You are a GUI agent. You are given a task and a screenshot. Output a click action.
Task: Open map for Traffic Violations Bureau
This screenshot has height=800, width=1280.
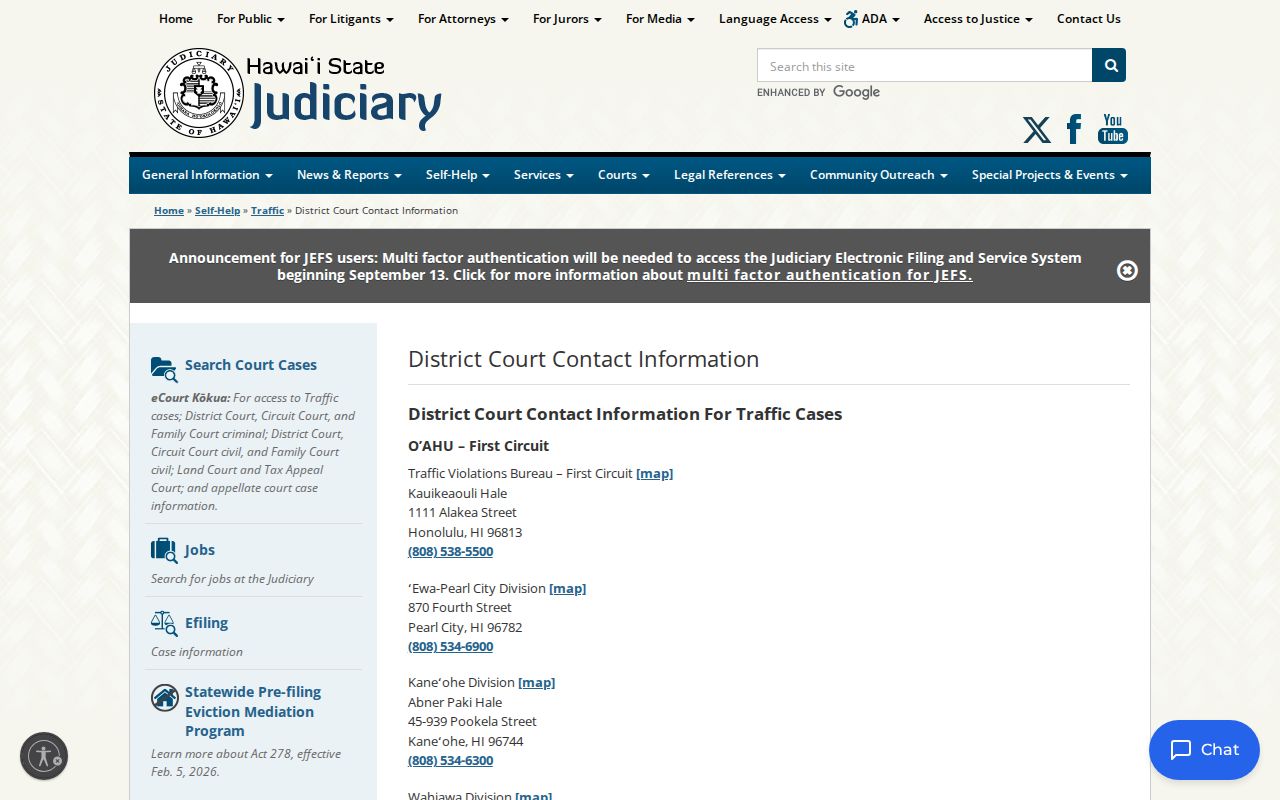(x=655, y=474)
